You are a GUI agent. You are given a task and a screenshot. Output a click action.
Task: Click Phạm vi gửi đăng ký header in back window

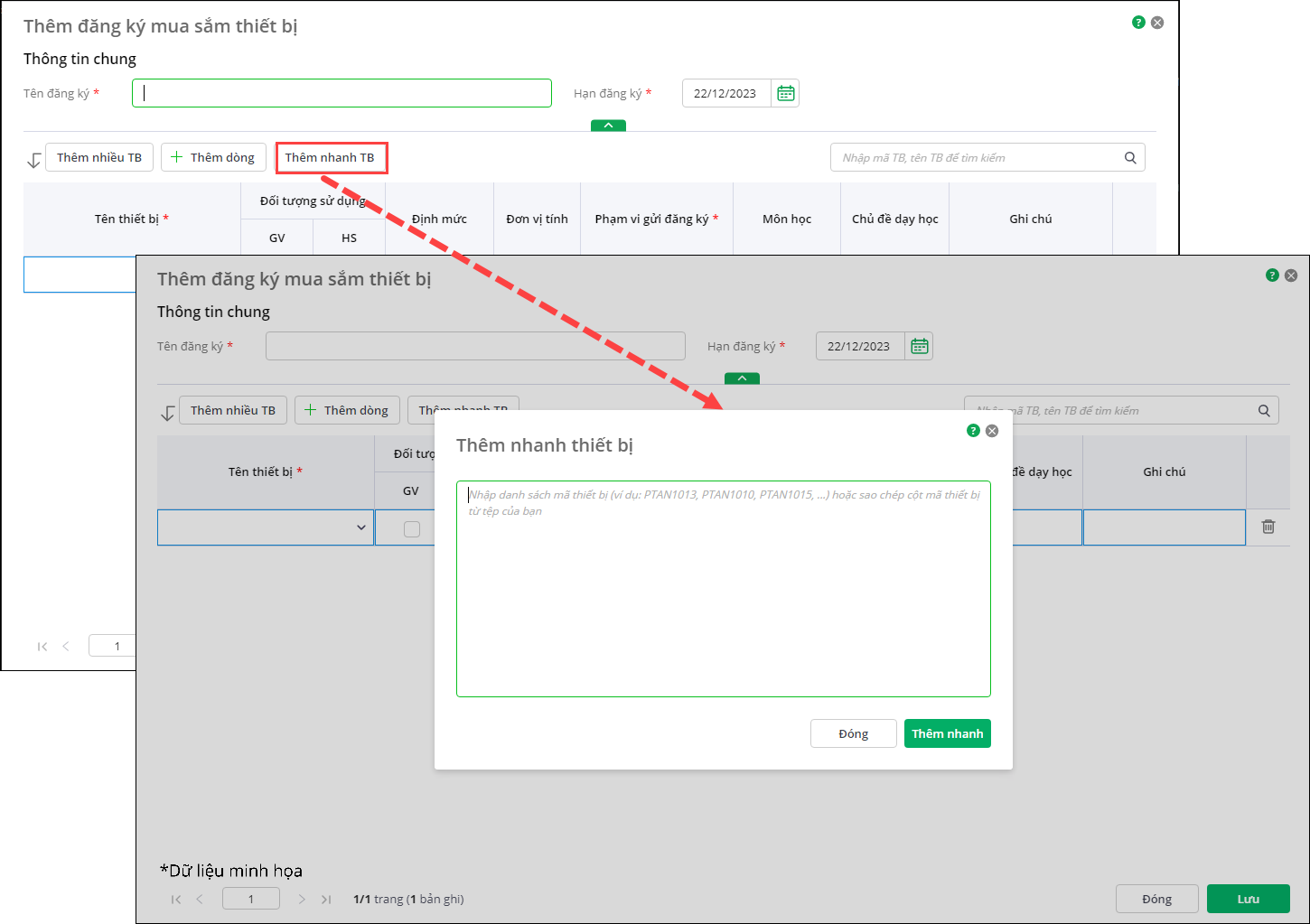[x=657, y=219]
